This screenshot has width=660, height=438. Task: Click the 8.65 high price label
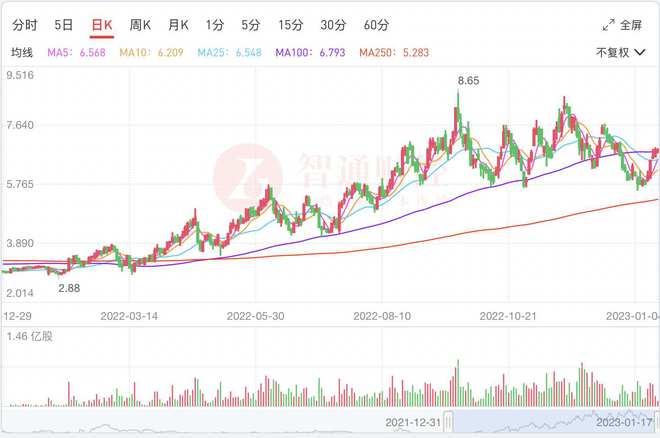click(x=468, y=80)
